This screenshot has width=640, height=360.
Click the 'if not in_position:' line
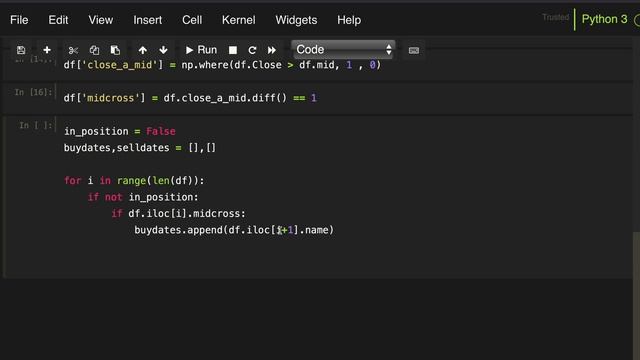[143, 197]
